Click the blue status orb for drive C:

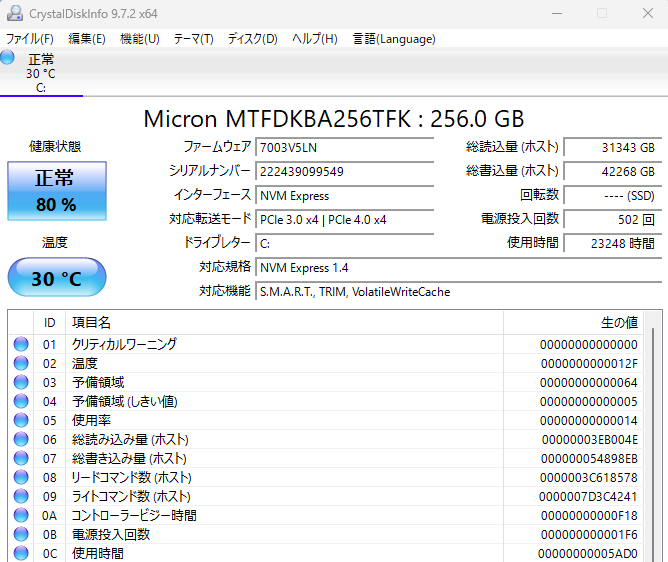8,58
